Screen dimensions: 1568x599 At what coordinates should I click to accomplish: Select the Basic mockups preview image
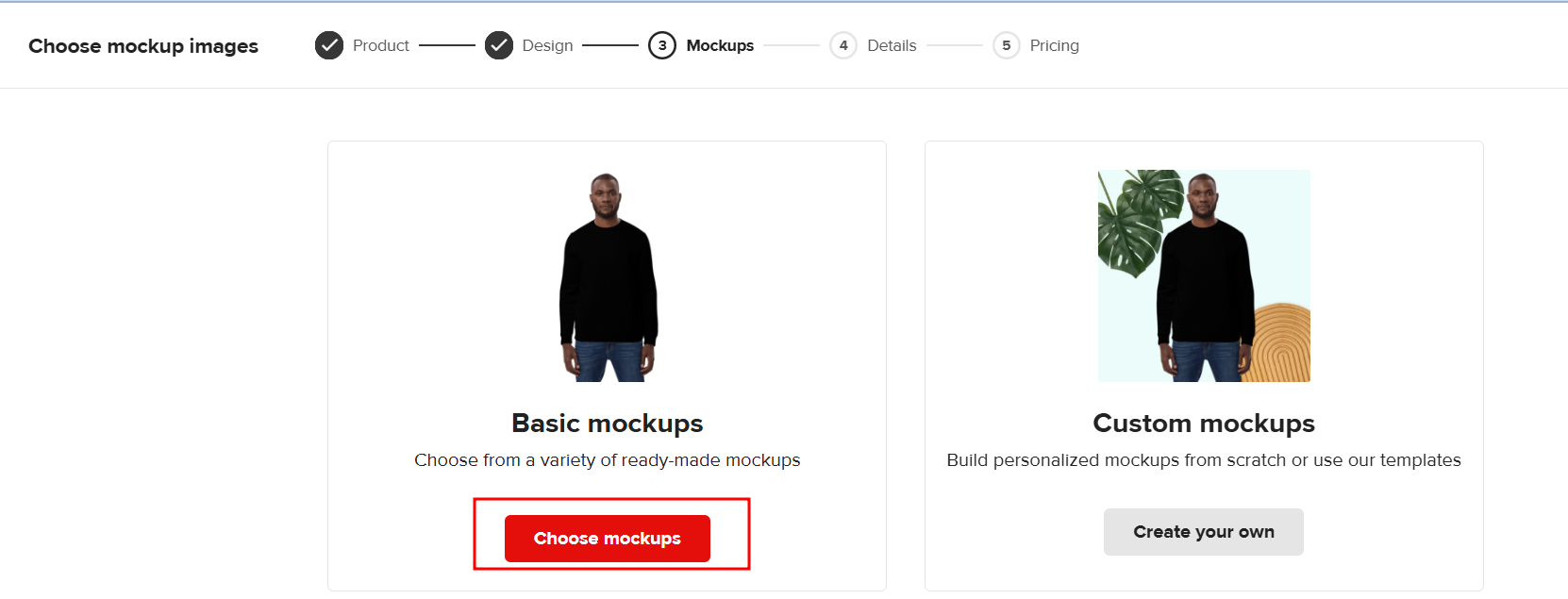(608, 276)
